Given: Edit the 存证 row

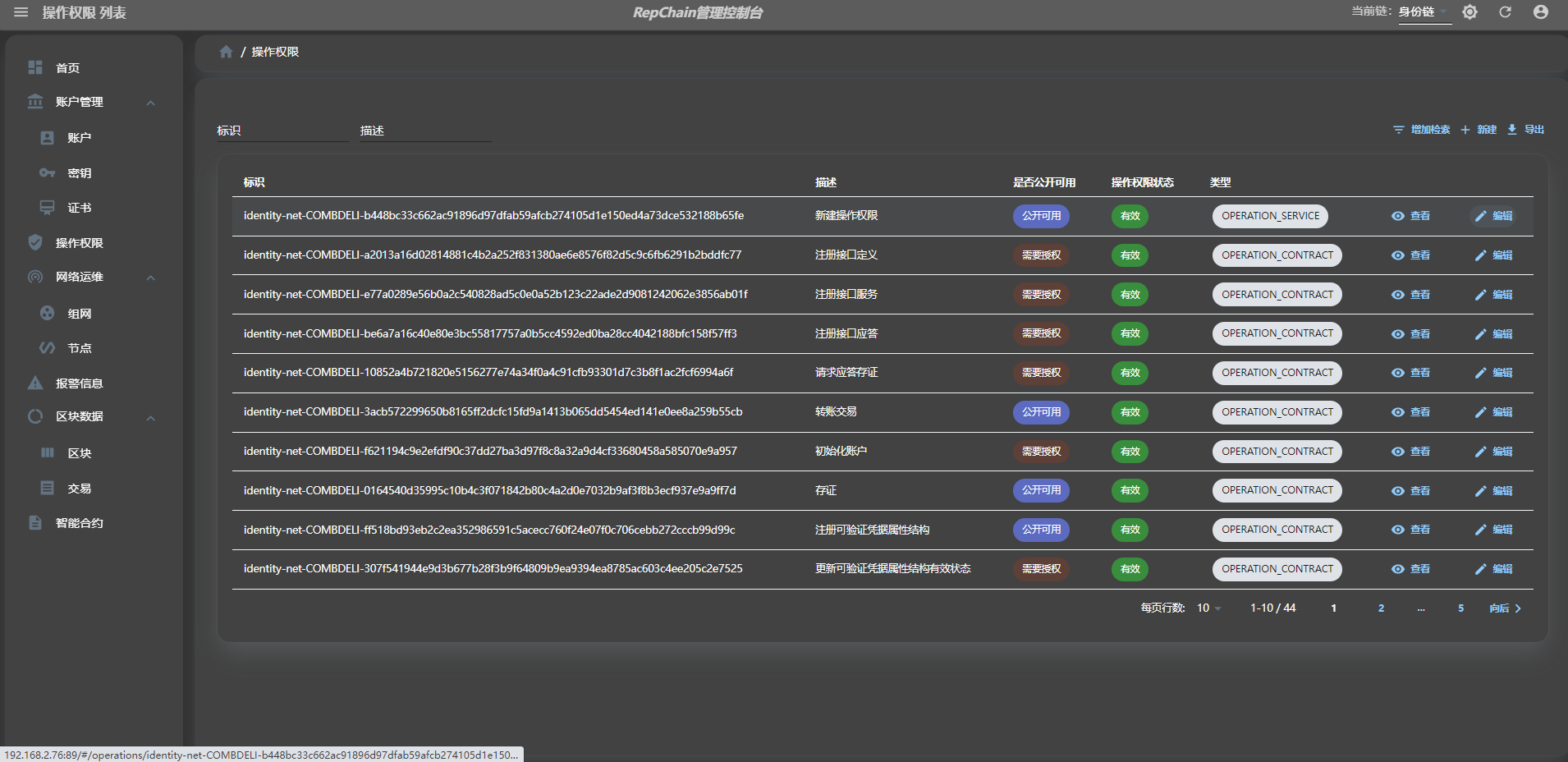Looking at the screenshot, I should pos(1493,491).
